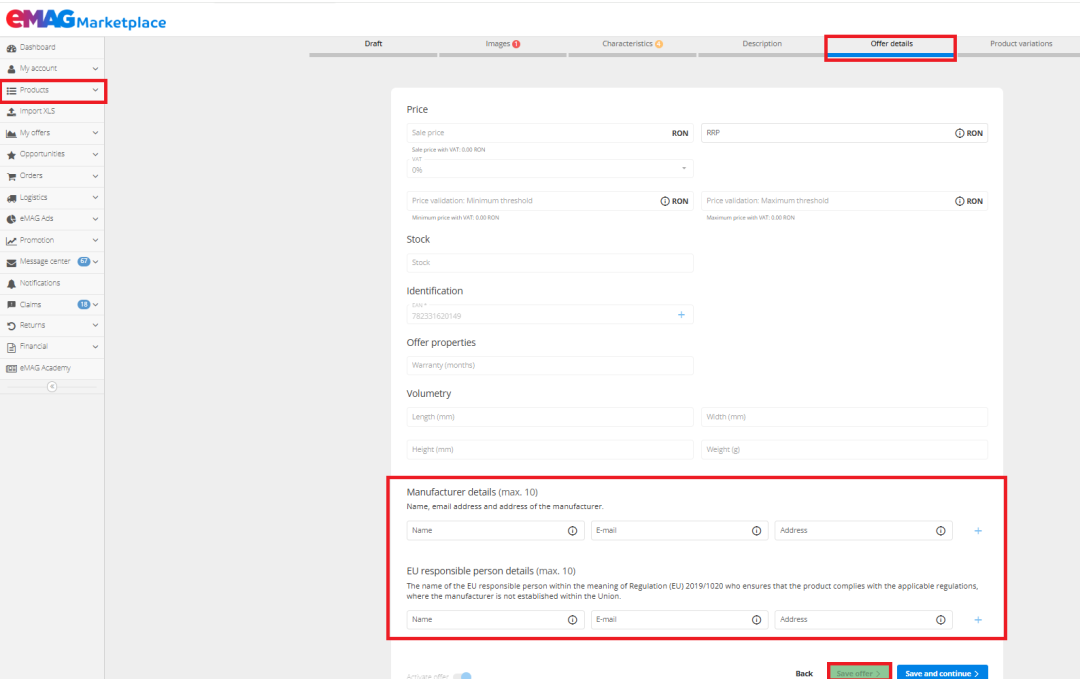Expand My account chevron
Image resolution: width=1080 pixels, height=679 pixels.
click(x=95, y=69)
